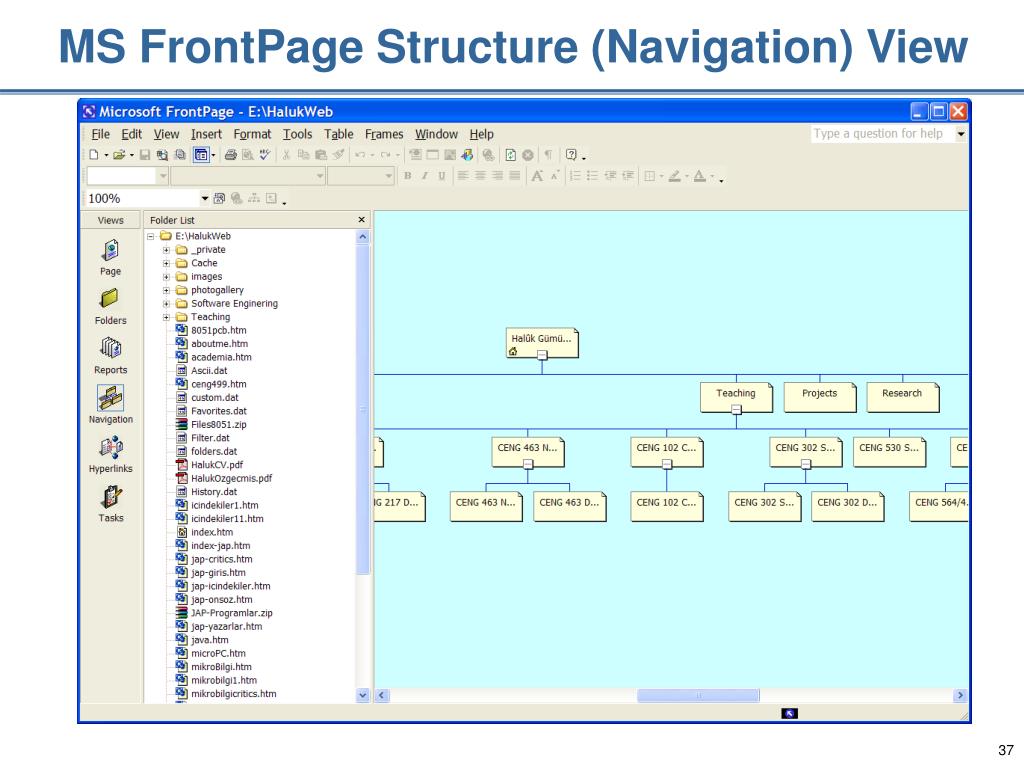The height and width of the screenshot is (768, 1024).
Task: Click the Show All paragraph mark icon
Action: [x=548, y=155]
